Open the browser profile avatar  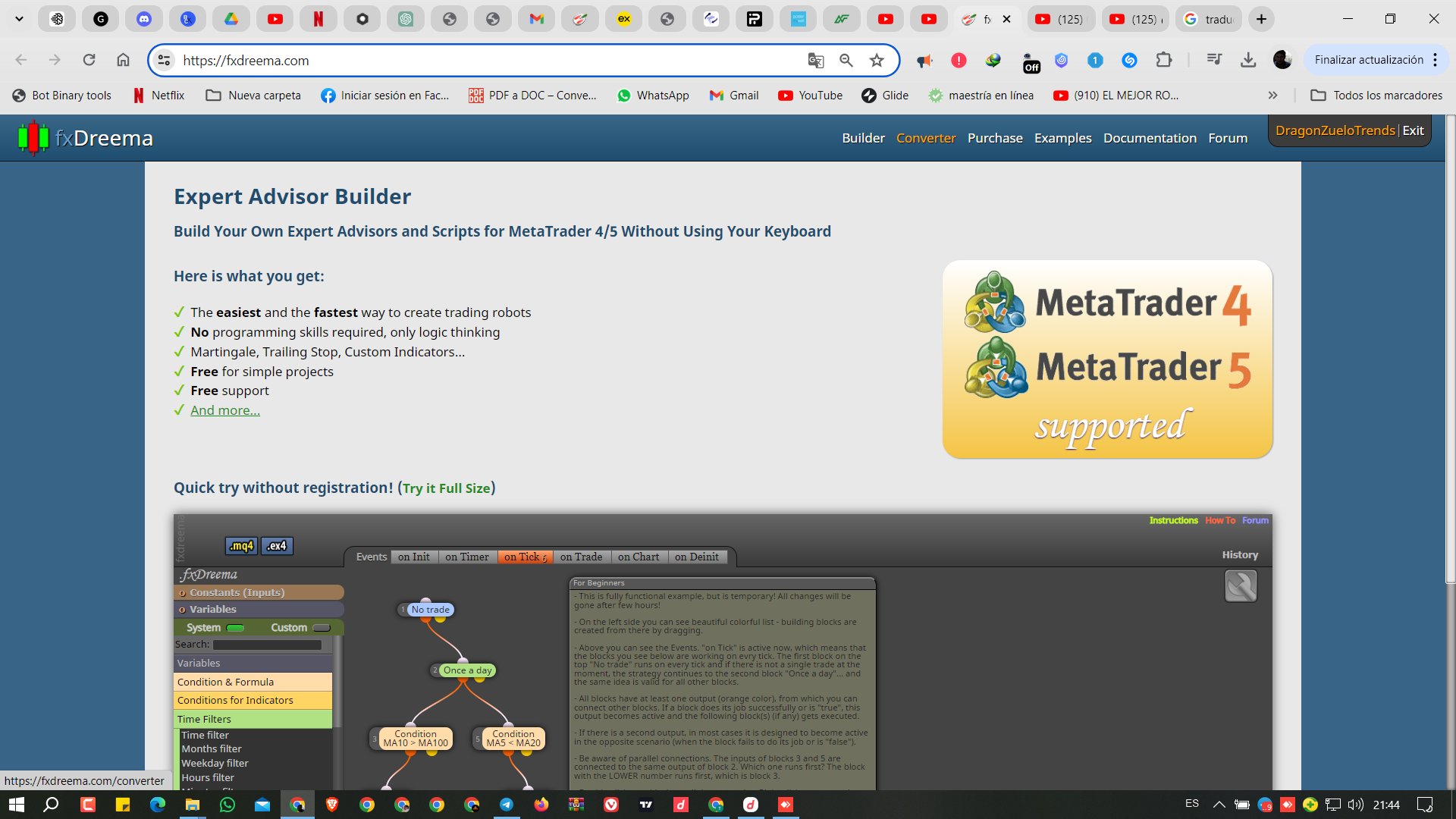[x=1282, y=60]
